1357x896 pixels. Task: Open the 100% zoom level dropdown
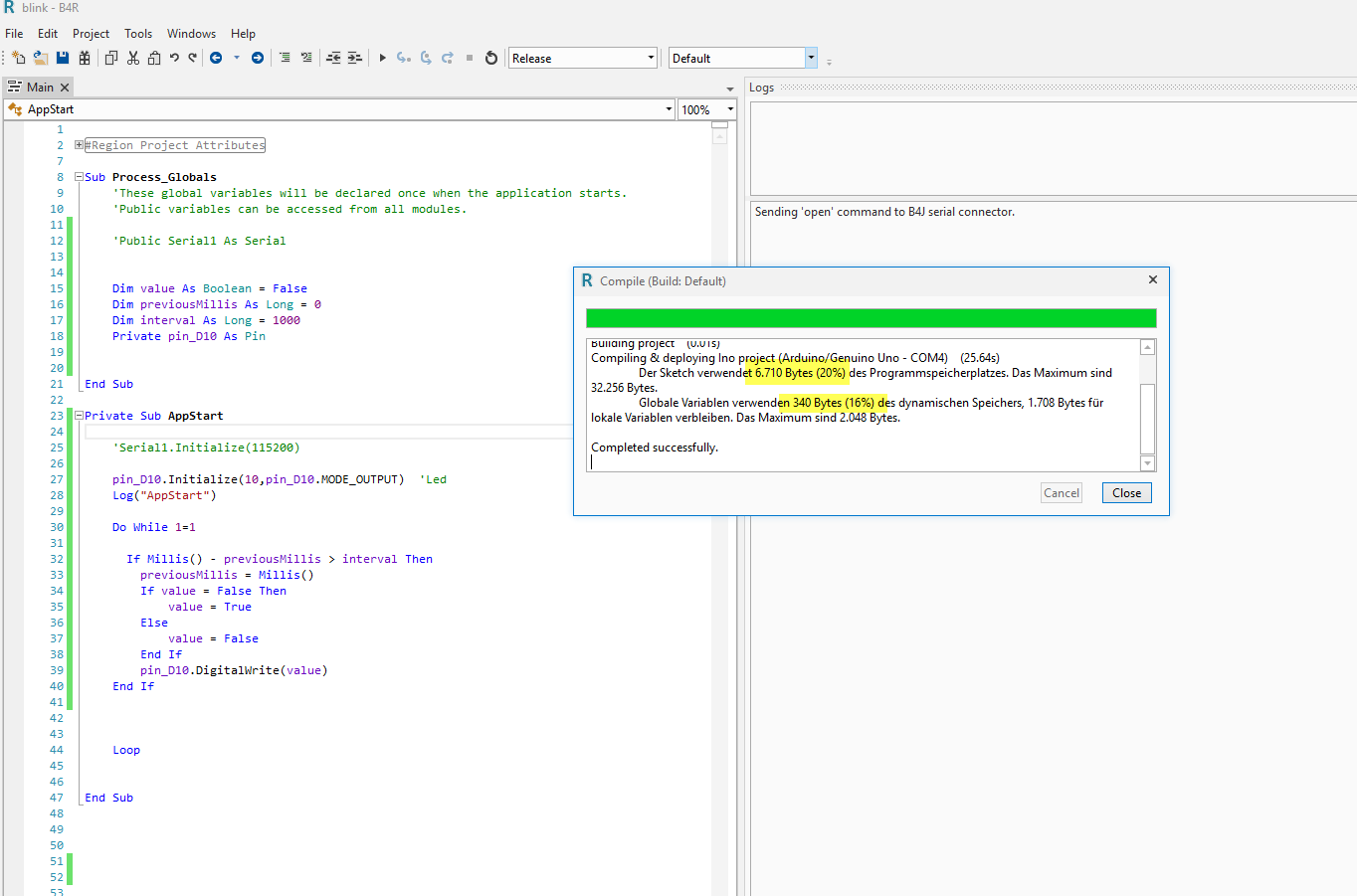pyautogui.click(x=730, y=109)
